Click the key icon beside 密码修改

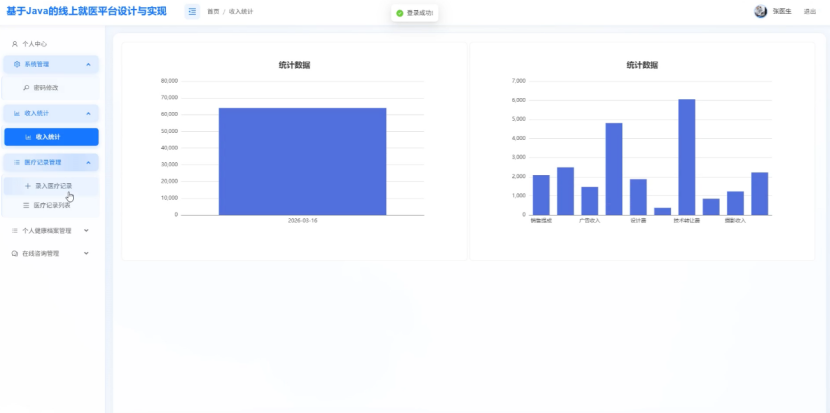click(26, 88)
